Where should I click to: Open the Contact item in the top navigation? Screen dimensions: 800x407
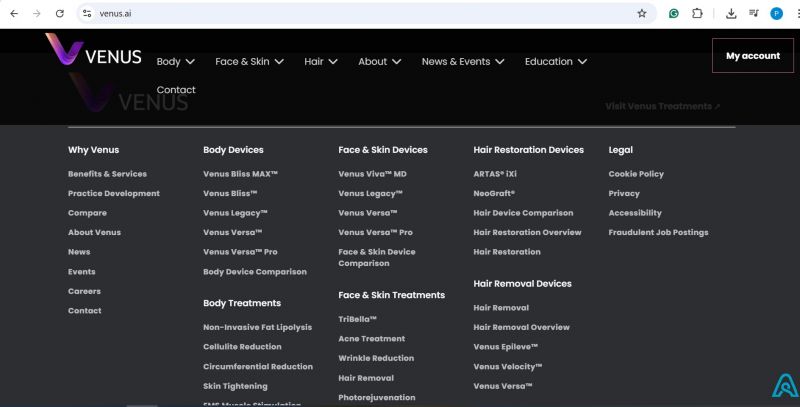(x=176, y=90)
